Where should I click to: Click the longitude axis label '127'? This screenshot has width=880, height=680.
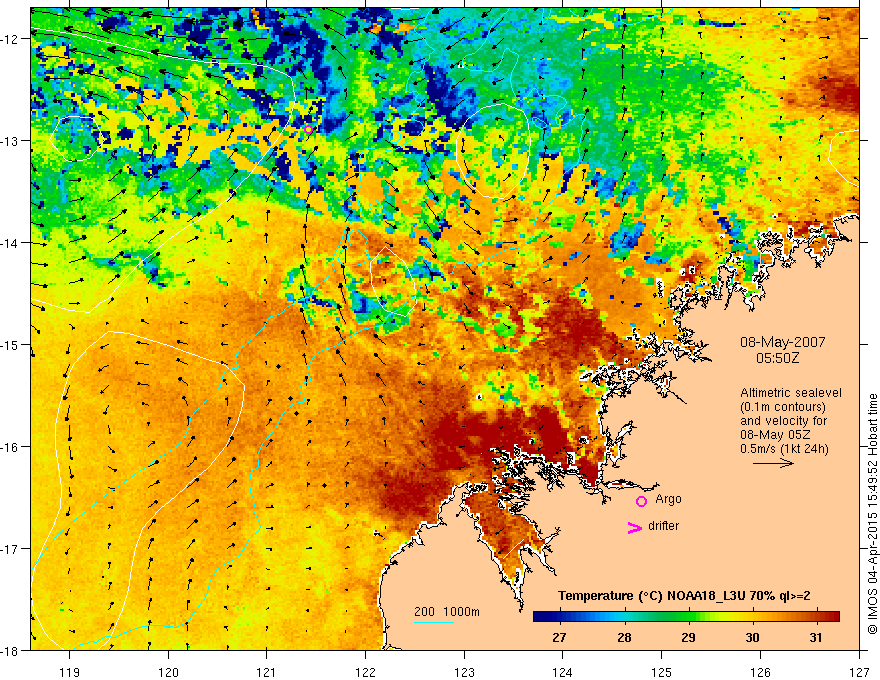[x=859, y=672]
